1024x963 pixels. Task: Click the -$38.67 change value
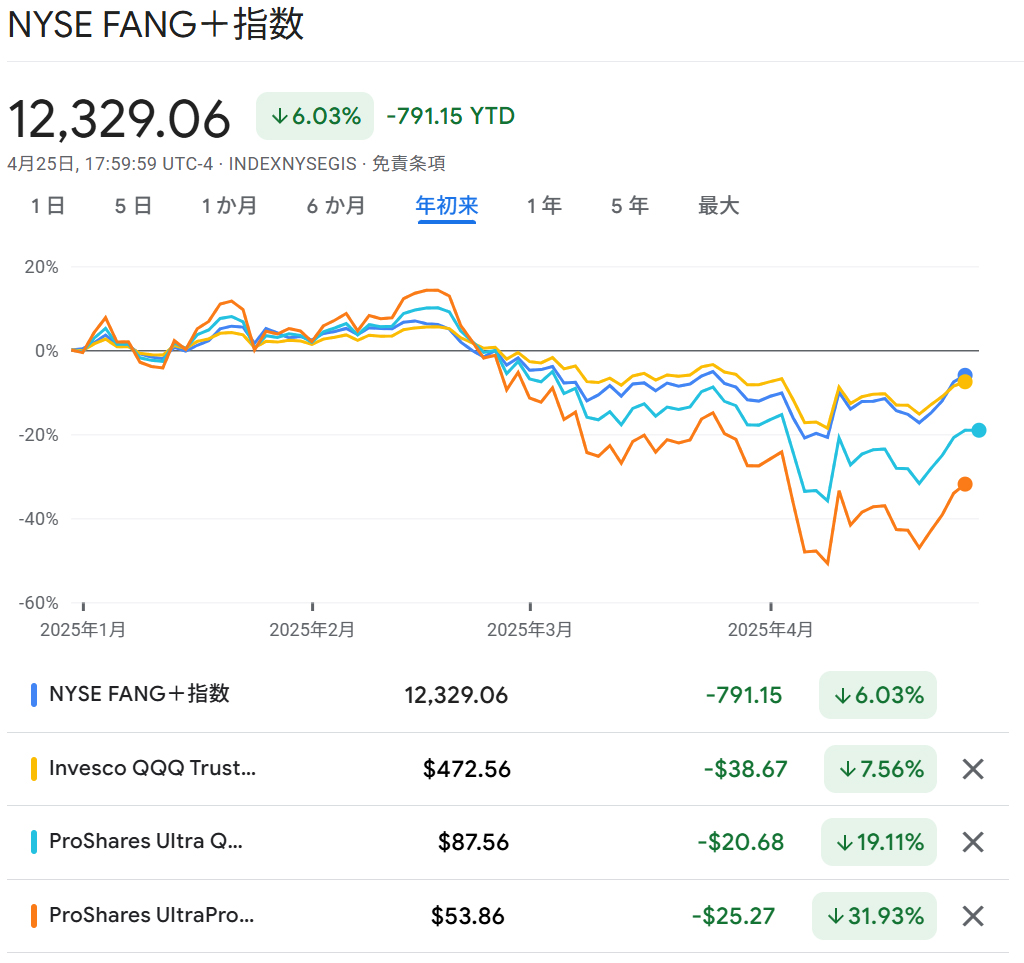tap(745, 769)
